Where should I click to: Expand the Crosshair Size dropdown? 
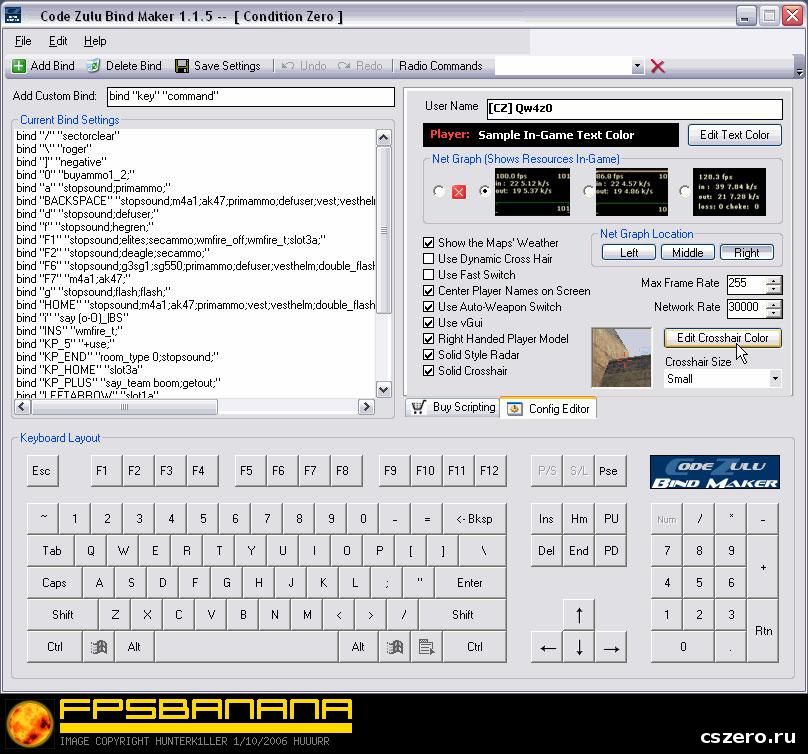coord(774,379)
